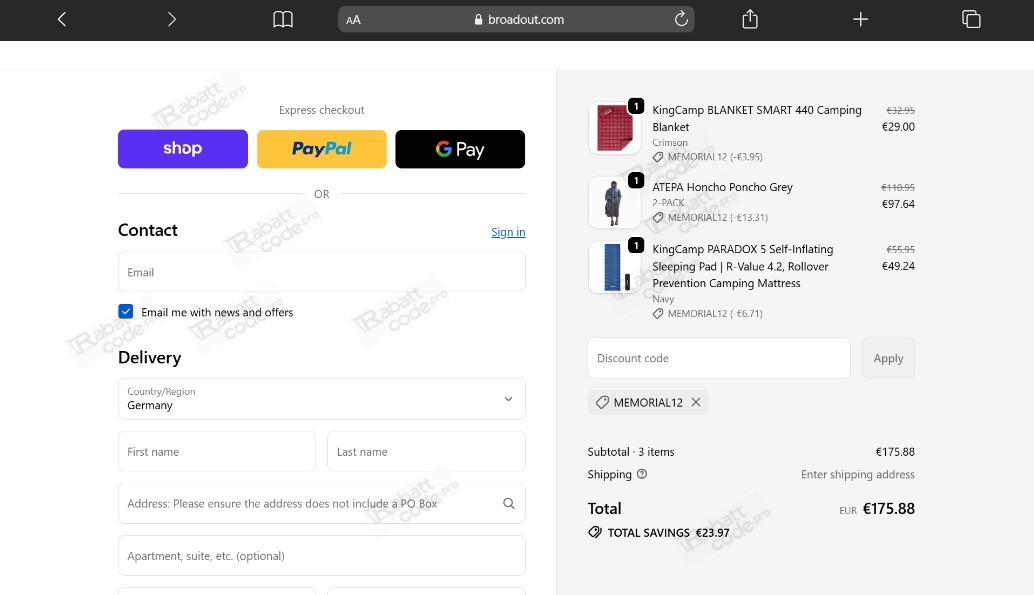Click the Total Savings tag icon
The image size is (1034, 595).
(595, 532)
